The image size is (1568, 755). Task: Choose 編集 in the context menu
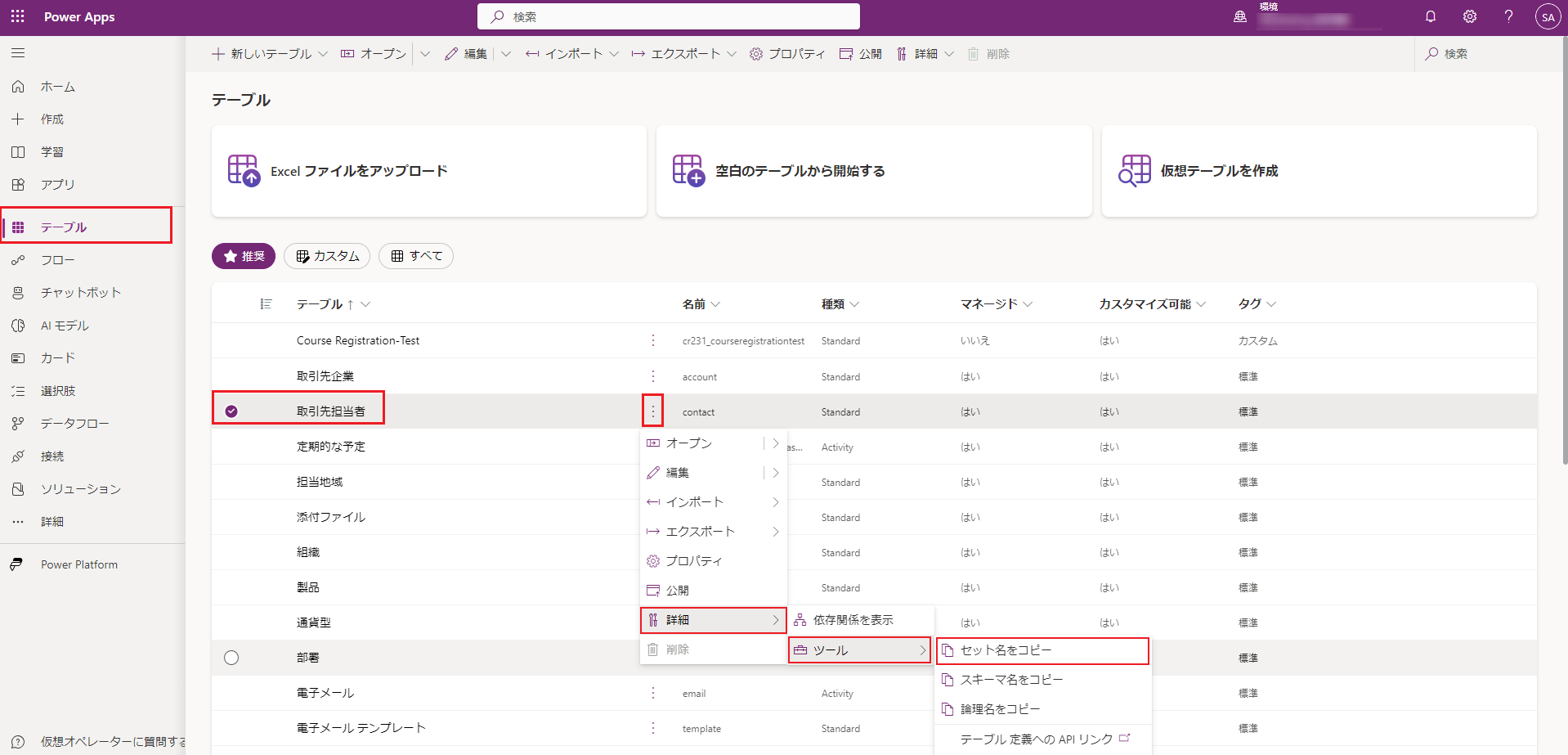coord(703,473)
